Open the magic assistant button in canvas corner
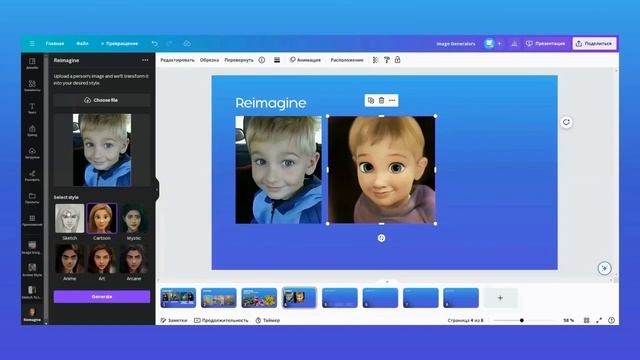 tap(604, 268)
